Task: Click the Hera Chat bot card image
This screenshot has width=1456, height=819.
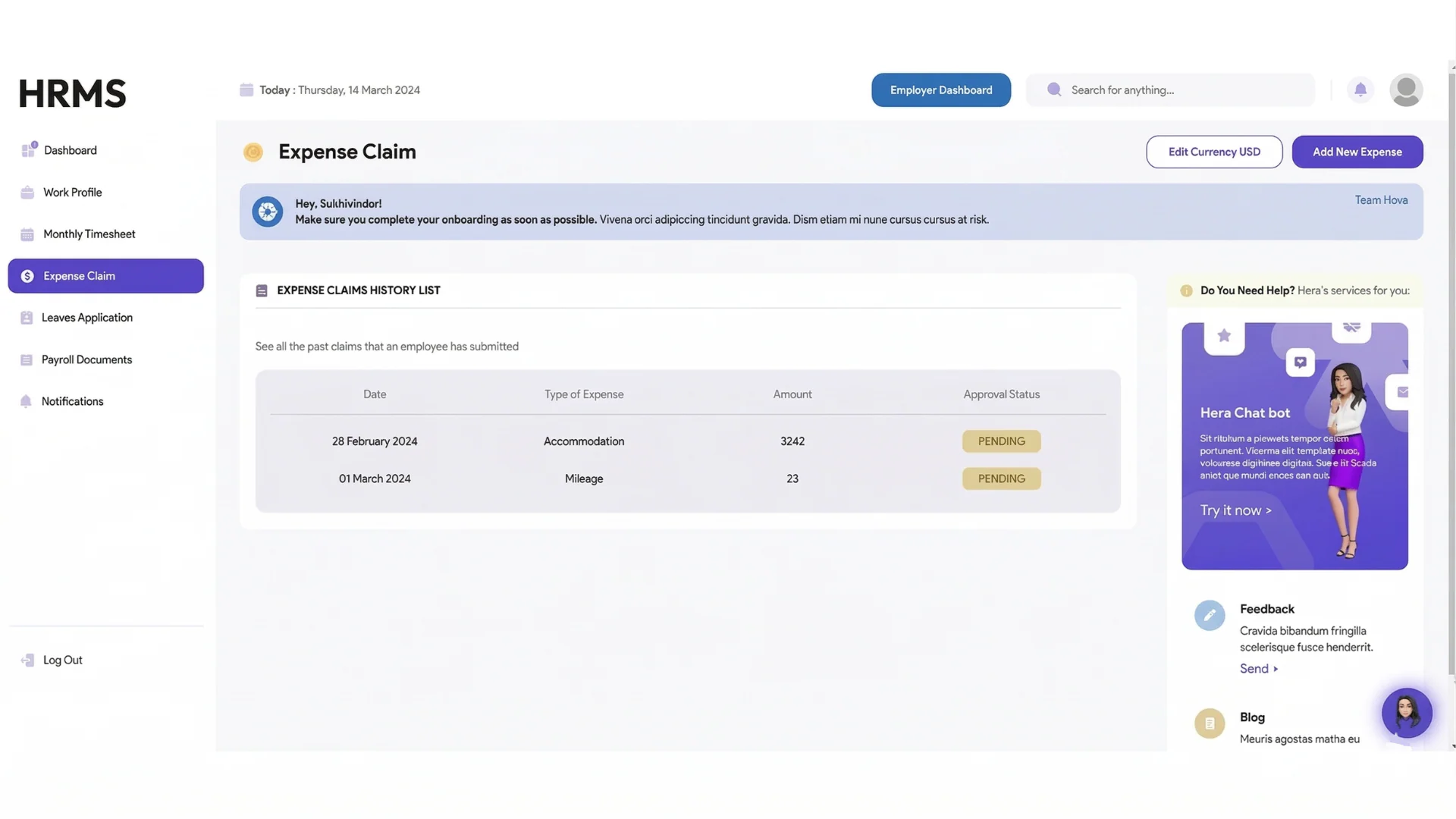Action: [1294, 446]
